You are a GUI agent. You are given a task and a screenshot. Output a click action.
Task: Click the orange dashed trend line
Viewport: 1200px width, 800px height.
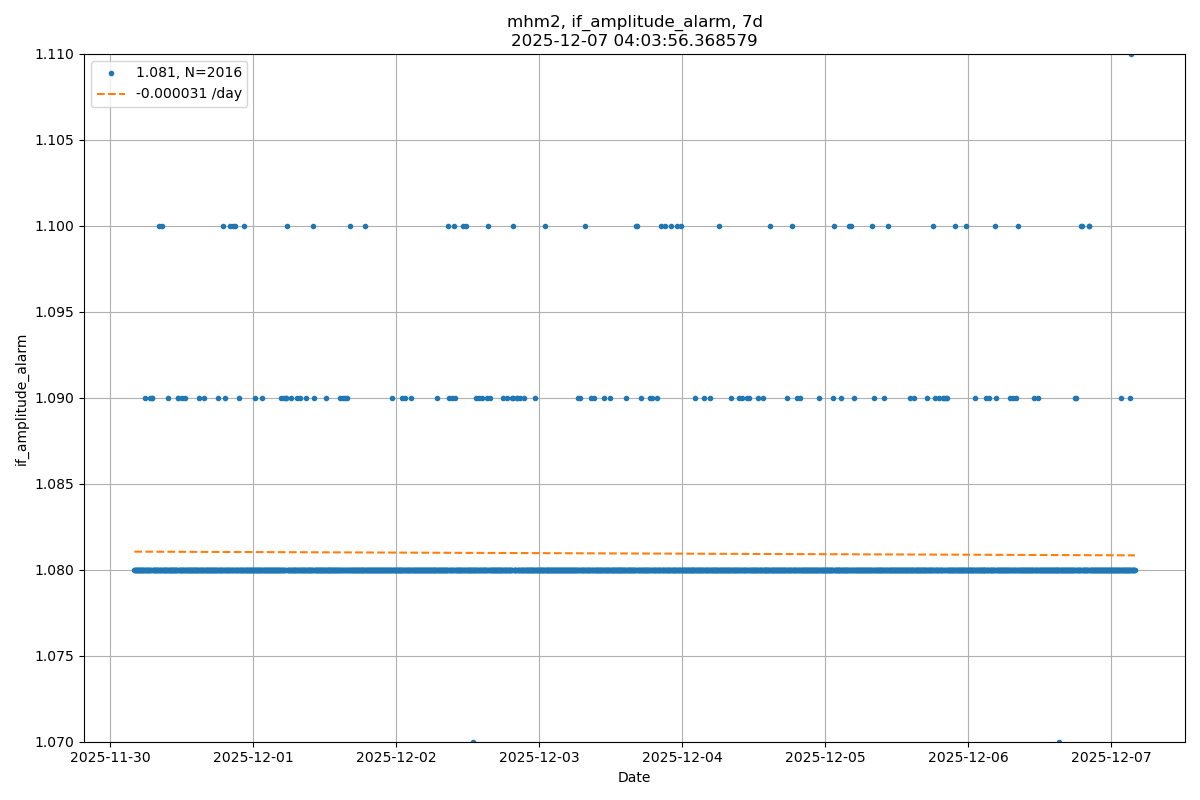[634, 553]
